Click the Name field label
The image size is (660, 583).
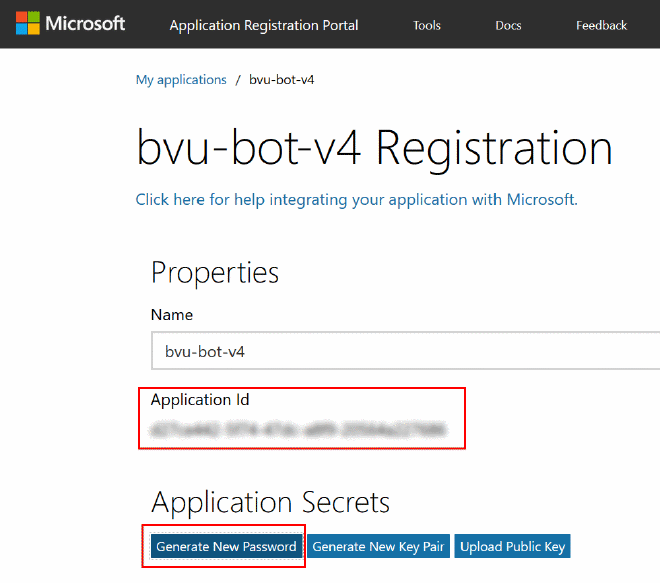click(x=172, y=314)
